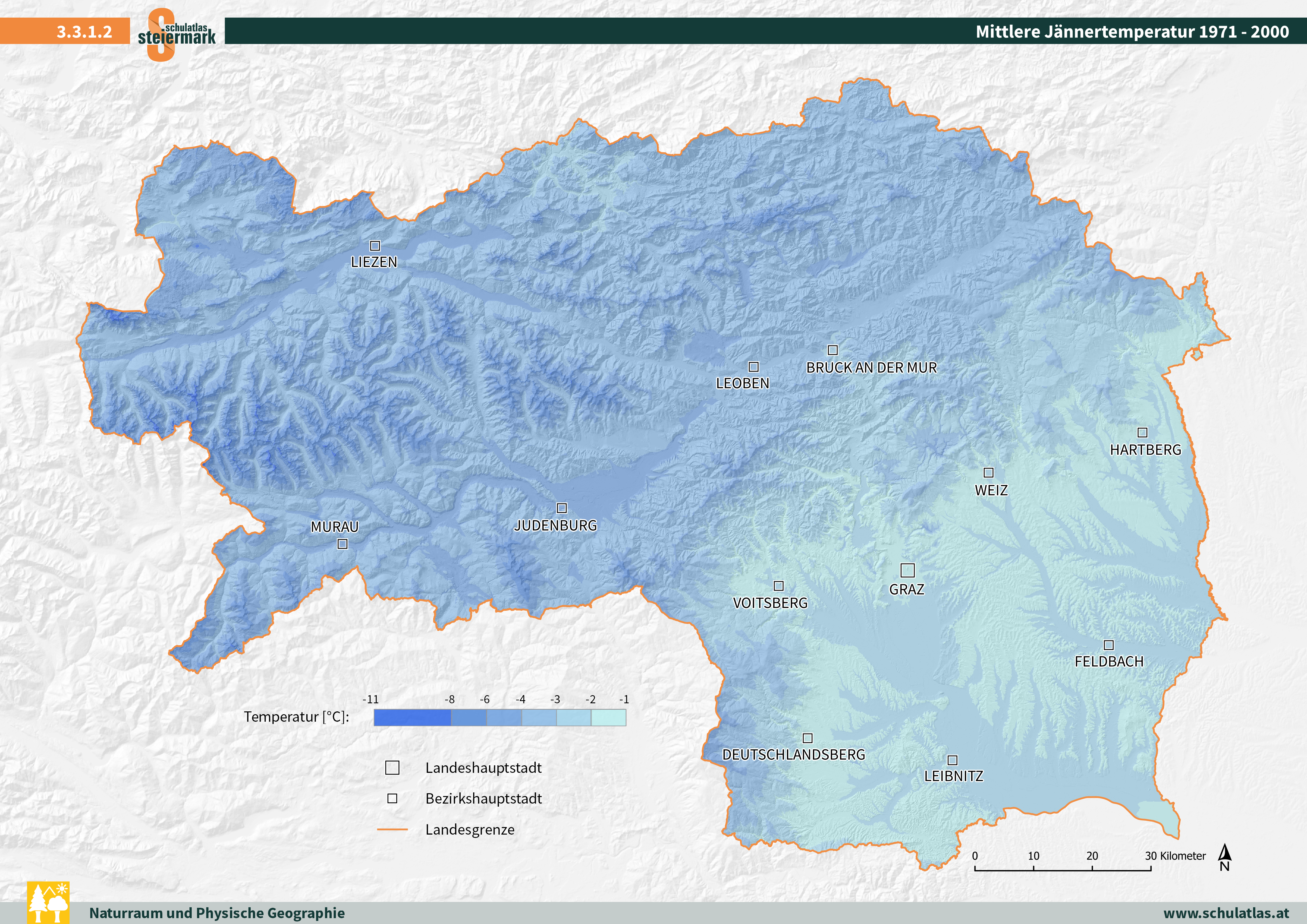Click the Landeshauptstadt legend square symbol
The height and width of the screenshot is (924, 1307).
392,768
